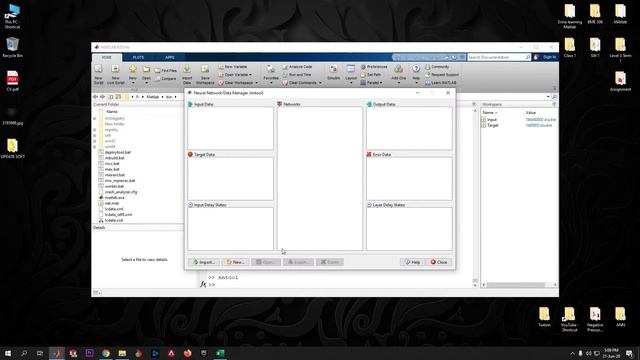Click the back arrow in folder toolbar
The height and width of the screenshot is (360, 640).
click(x=96, y=97)
